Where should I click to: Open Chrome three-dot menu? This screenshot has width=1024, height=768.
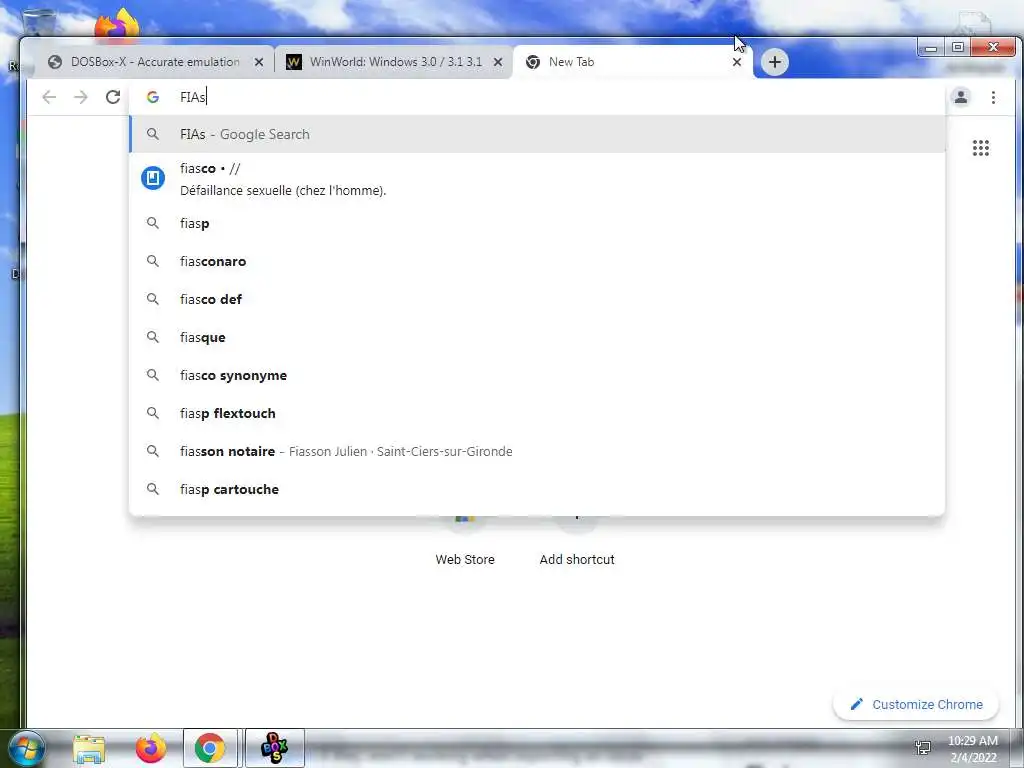(993, 97)
